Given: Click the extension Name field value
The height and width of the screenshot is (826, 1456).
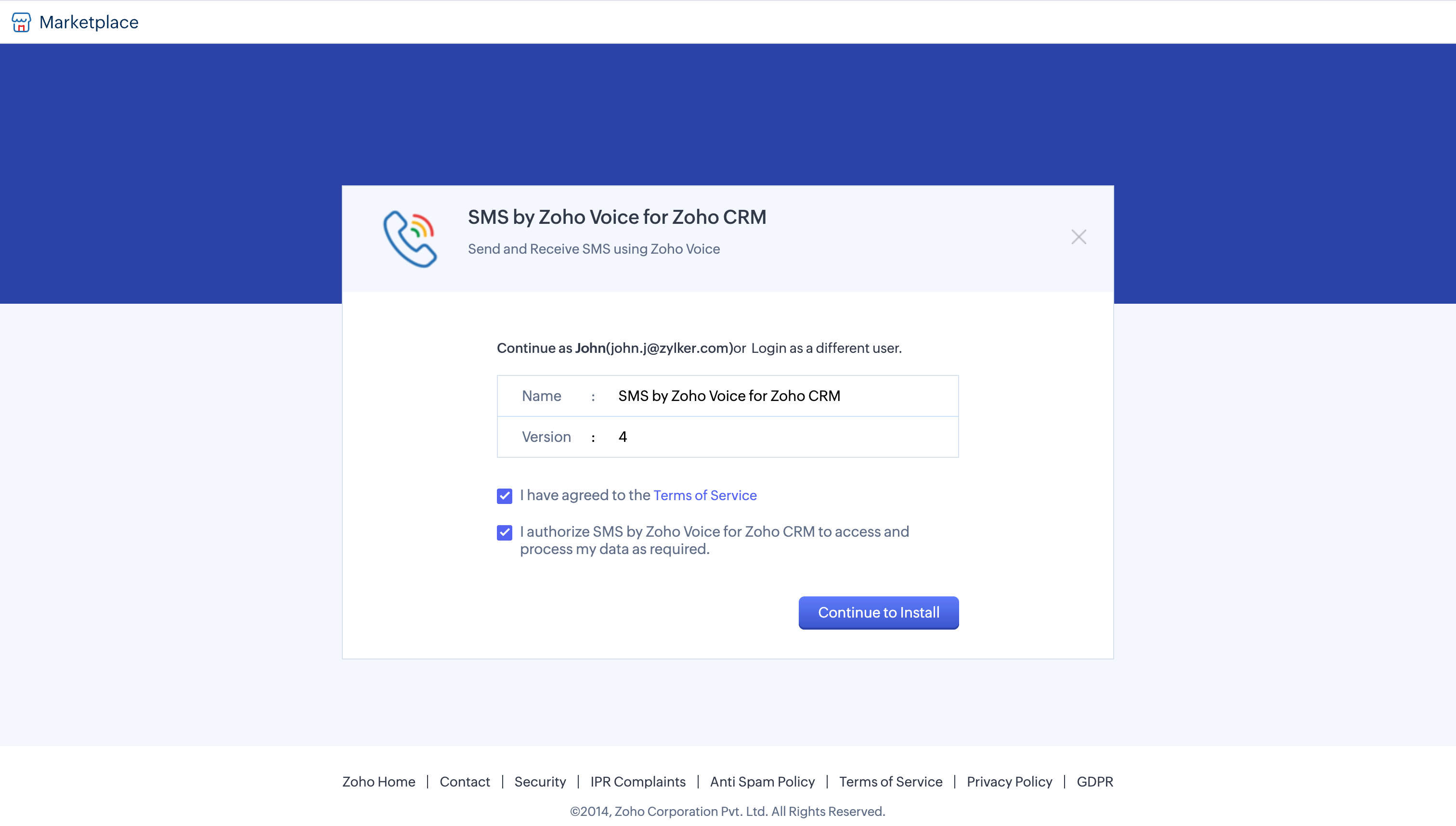Looking at the screenshot, I should click(x=728, y=396).
